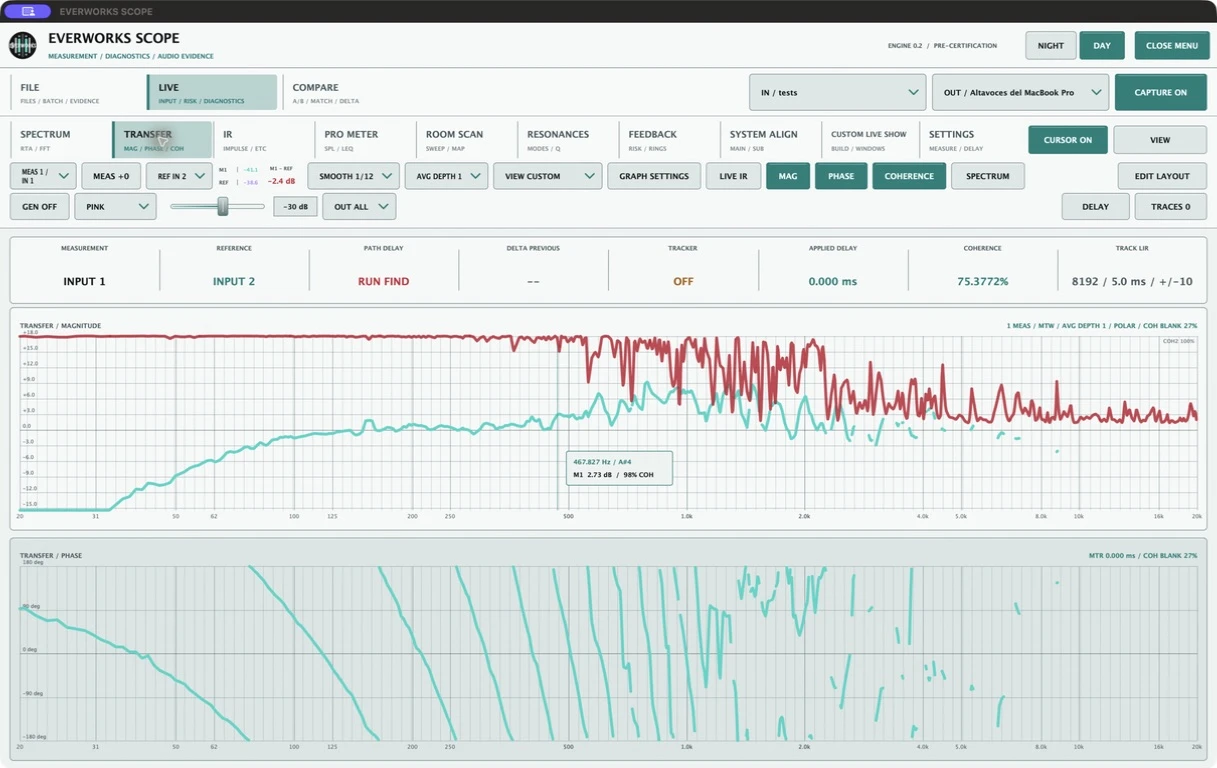
Task: Click the DELAY button
Action: (x=1095, y=207)
